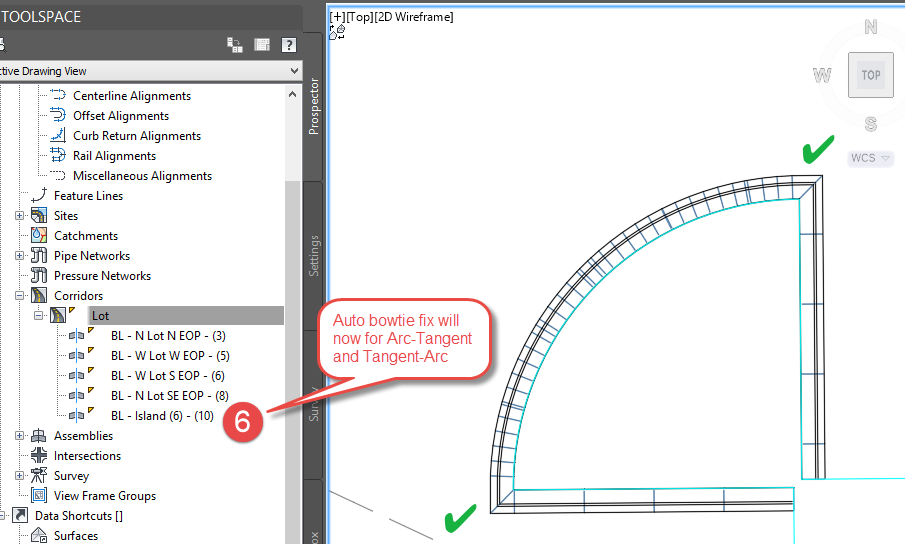Image resolution: width=905 pixels, height=544 pixels.
Task: Click the Sites node icon
Action: (x=39, y=215)
